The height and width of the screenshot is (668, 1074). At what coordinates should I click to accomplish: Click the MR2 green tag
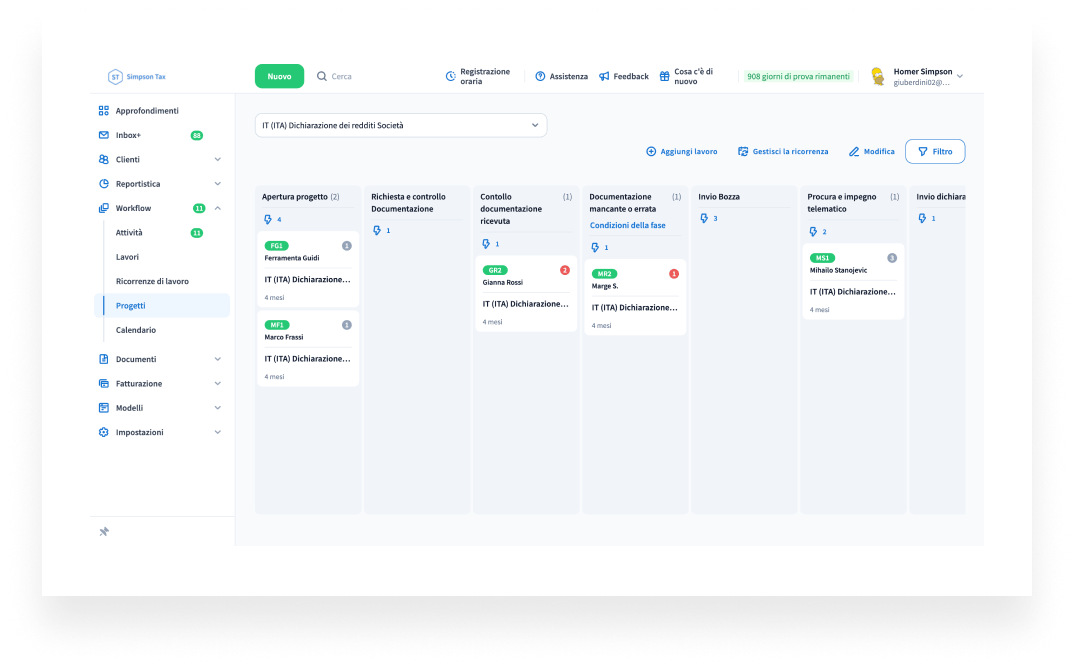(604, 274)
